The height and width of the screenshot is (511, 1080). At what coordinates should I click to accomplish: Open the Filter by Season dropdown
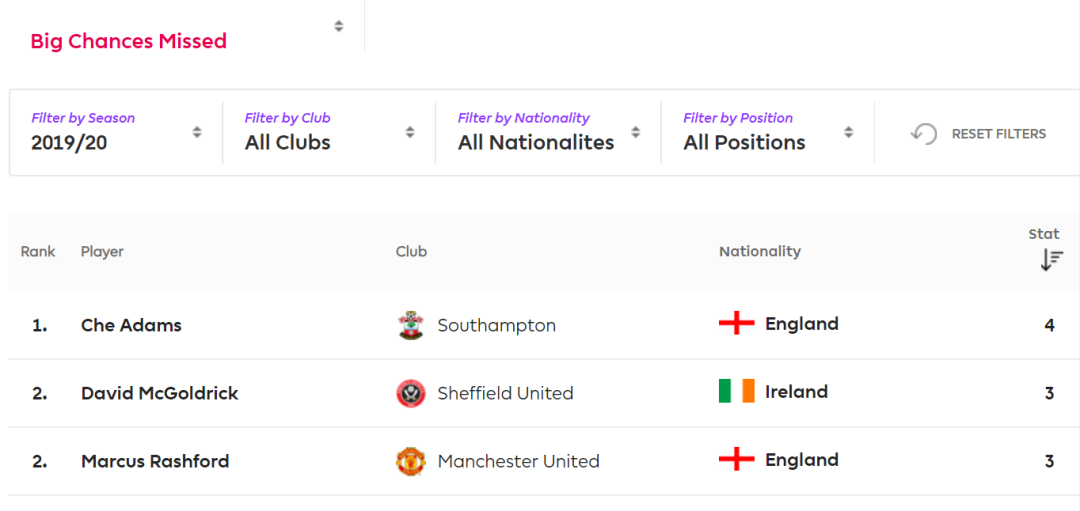pos(116,132)
